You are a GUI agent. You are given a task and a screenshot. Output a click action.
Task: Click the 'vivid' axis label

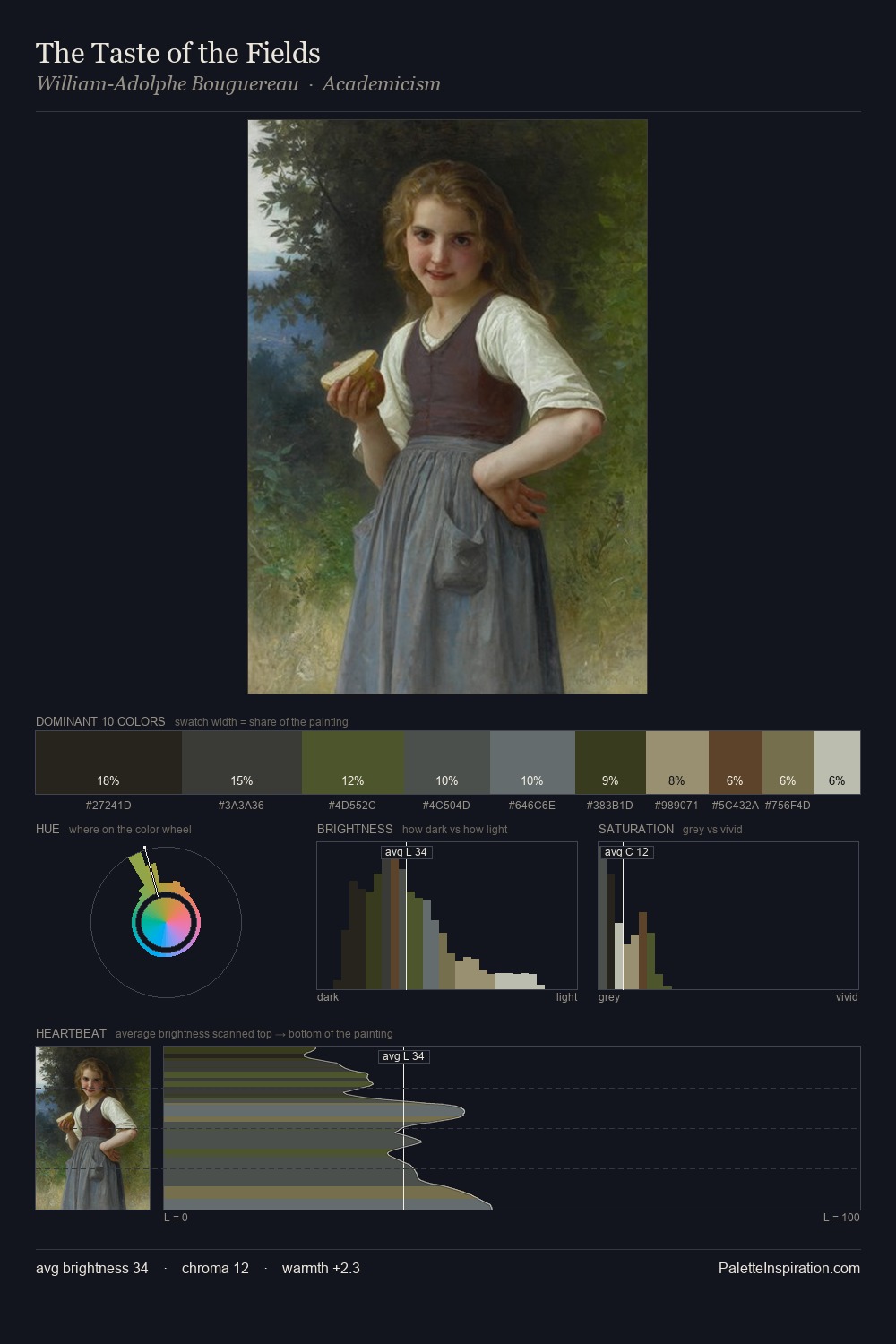tap(847, 997)
